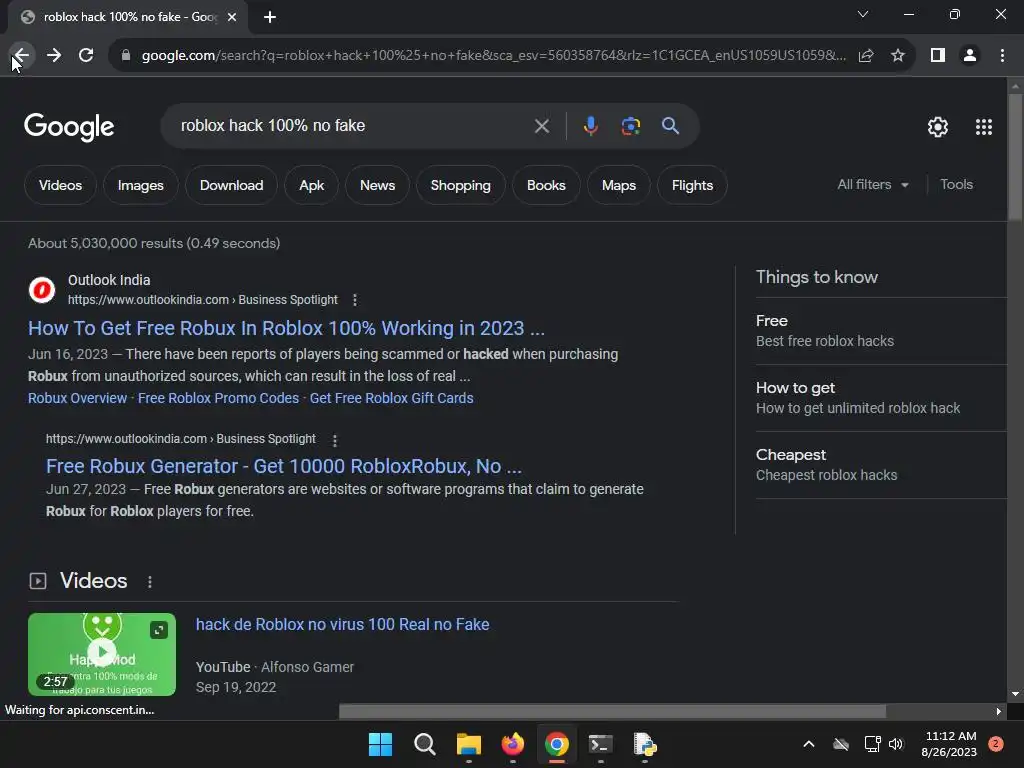Reload the page with the refresh icon
The image size is (1024, 768).
coord(86,56)
